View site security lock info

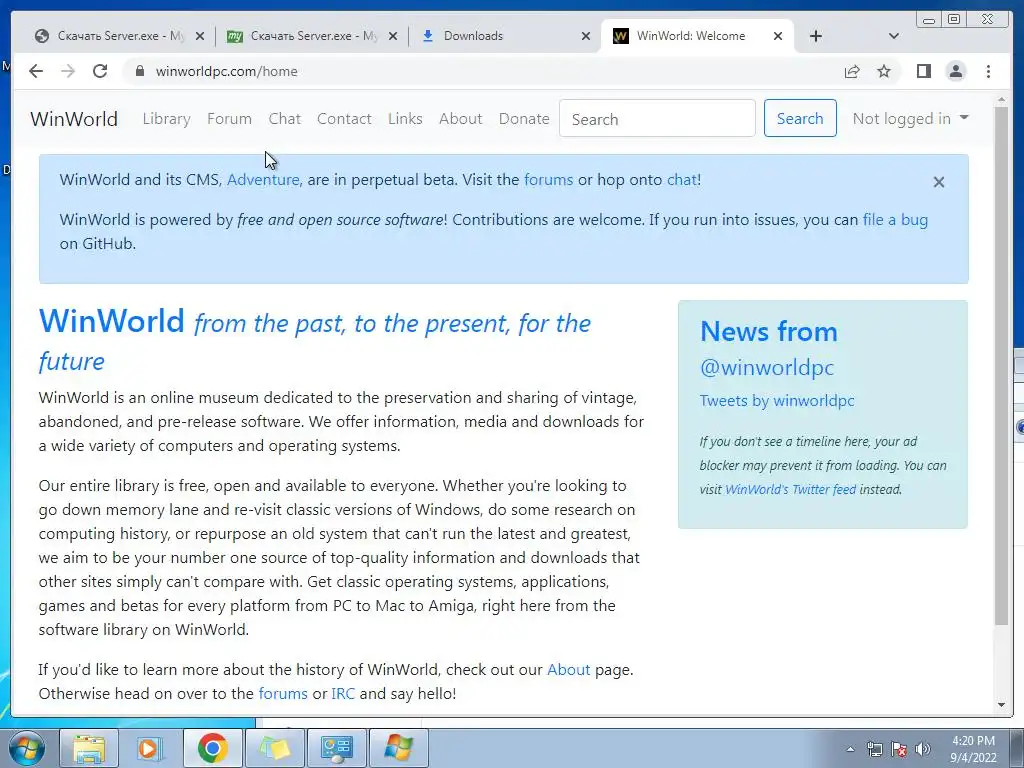coord(139,71)
